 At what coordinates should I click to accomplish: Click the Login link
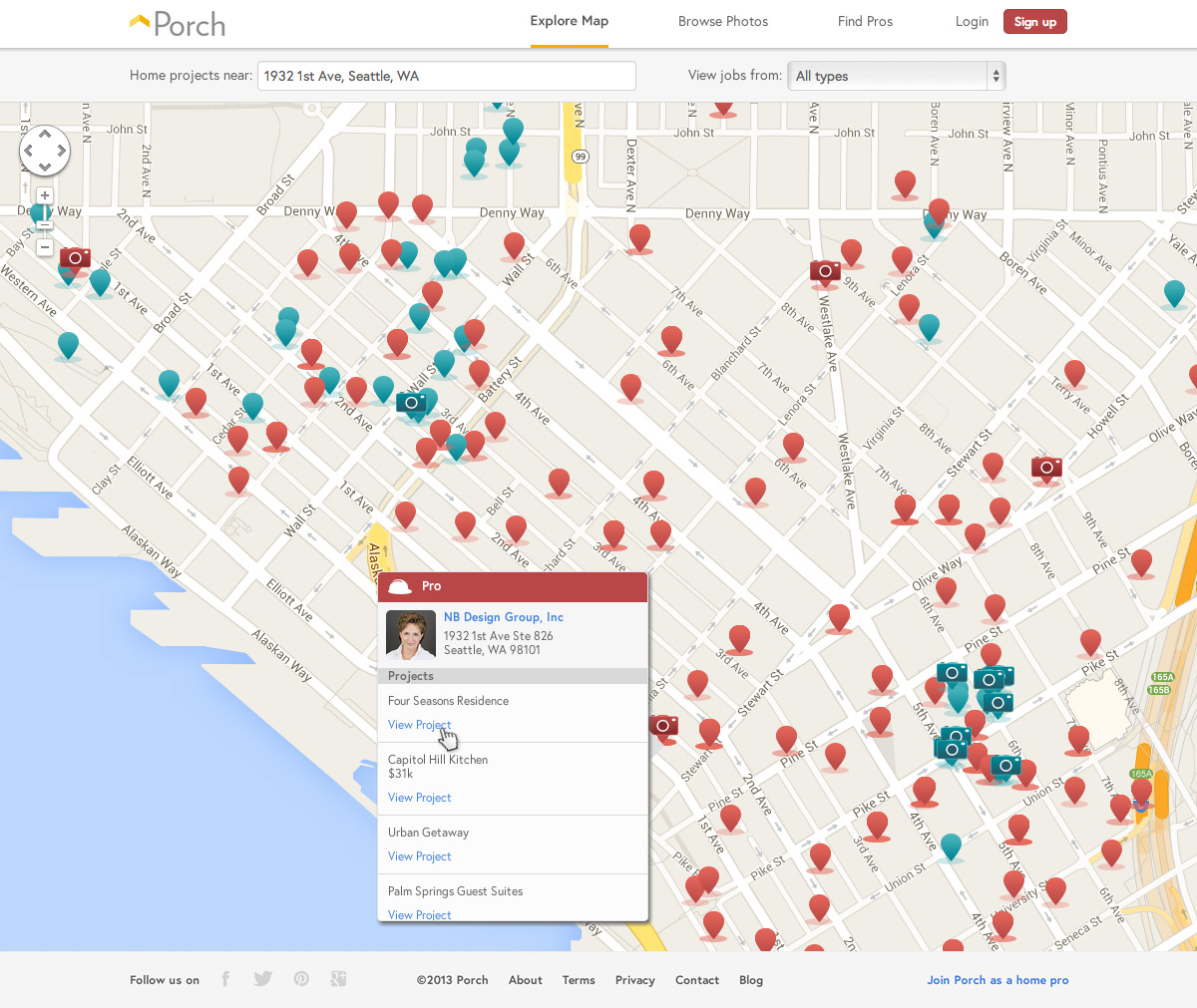pyautogui.click(x=972, y=21)
